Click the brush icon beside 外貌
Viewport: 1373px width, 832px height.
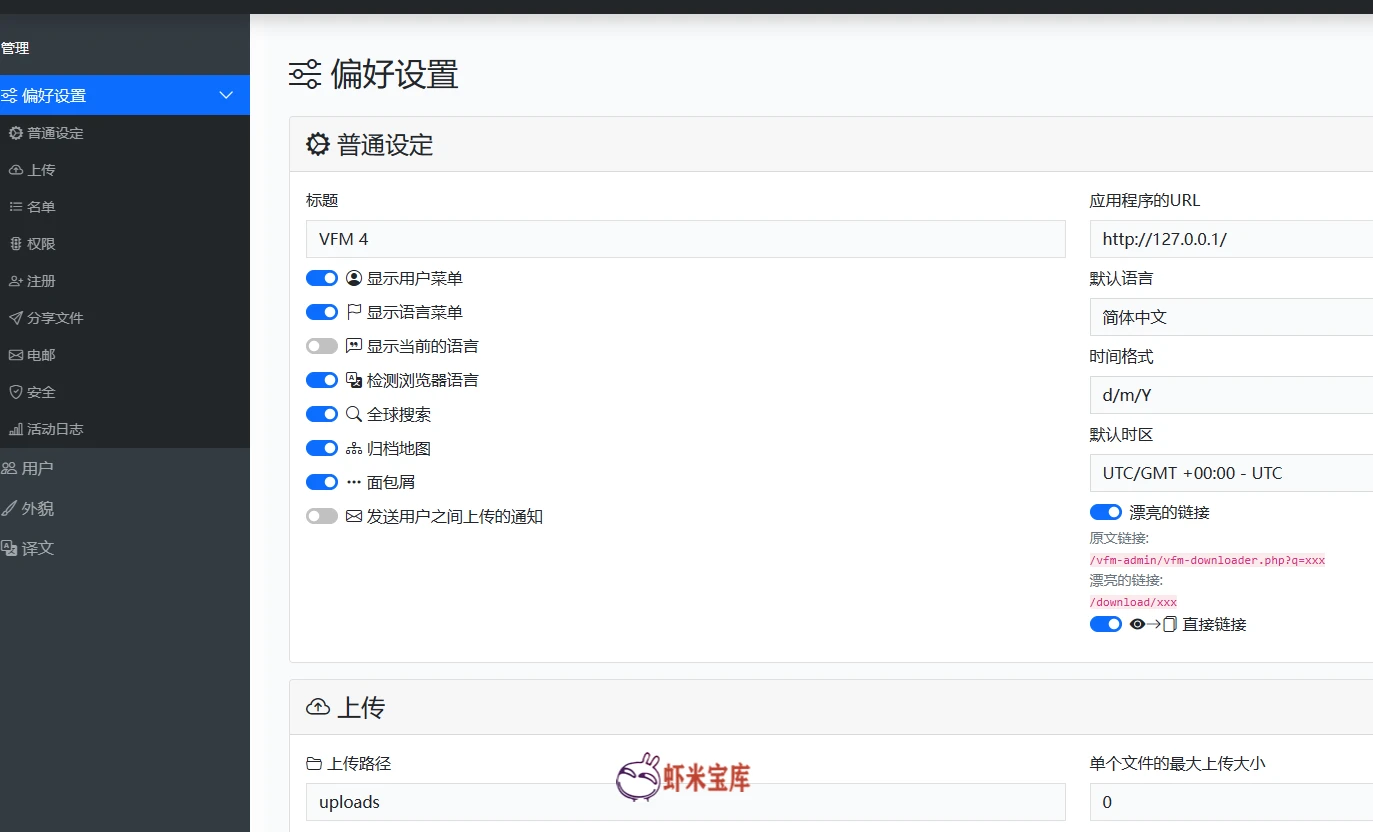[9, 508]
